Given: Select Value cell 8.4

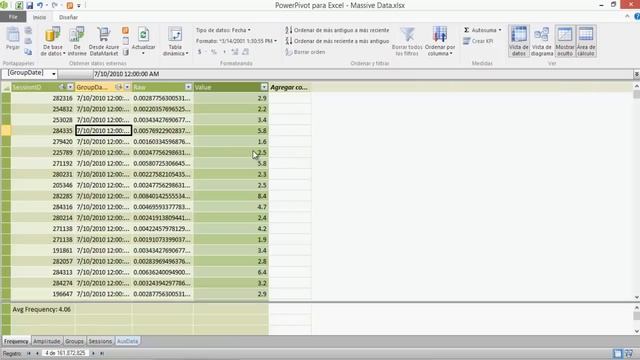Looking at the screenshot, I should tap(231, 196).
